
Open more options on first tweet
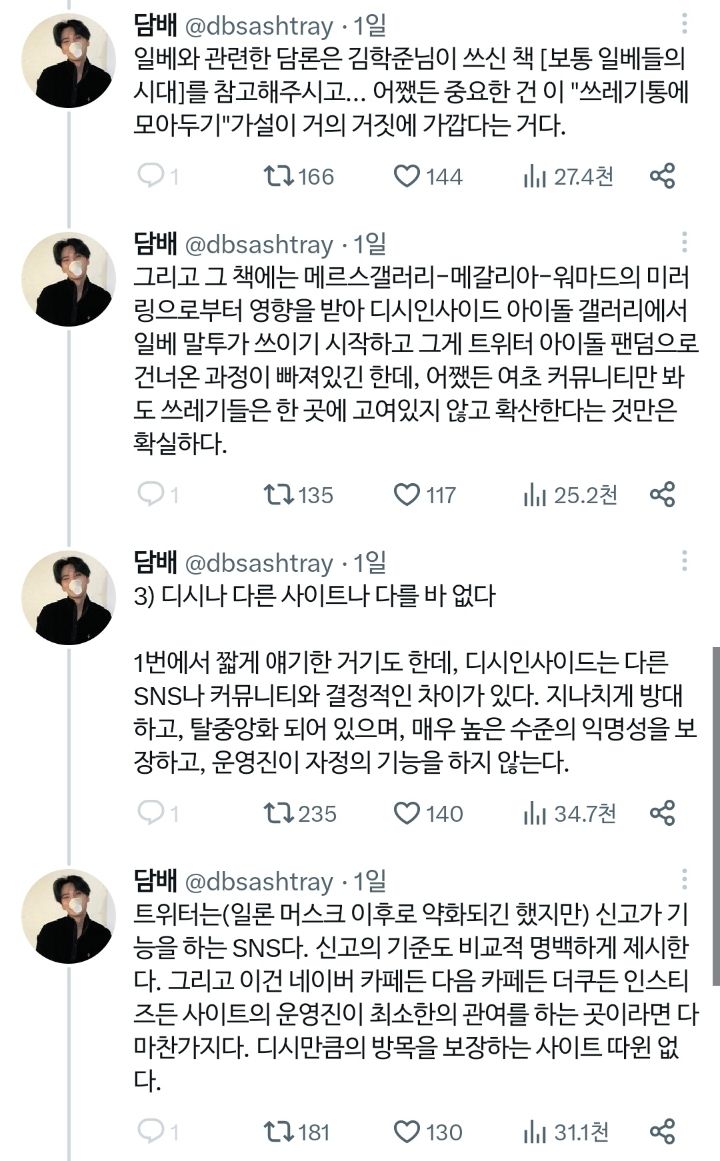point(683,23)
